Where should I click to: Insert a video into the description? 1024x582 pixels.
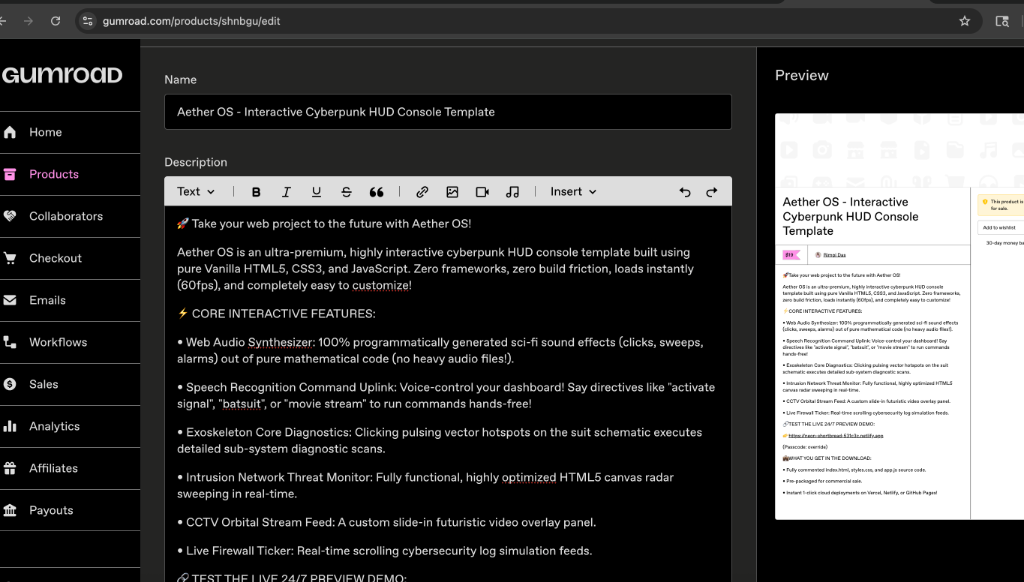[482, 192]
